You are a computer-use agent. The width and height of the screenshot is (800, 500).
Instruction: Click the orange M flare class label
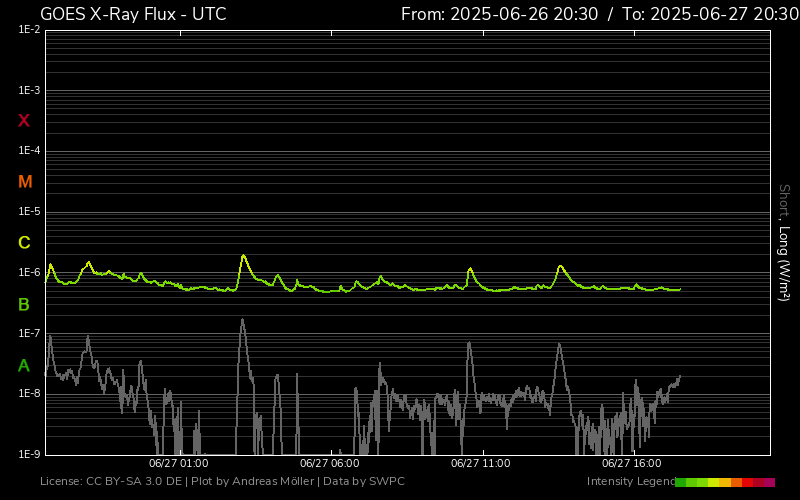[x=25, y=182]
